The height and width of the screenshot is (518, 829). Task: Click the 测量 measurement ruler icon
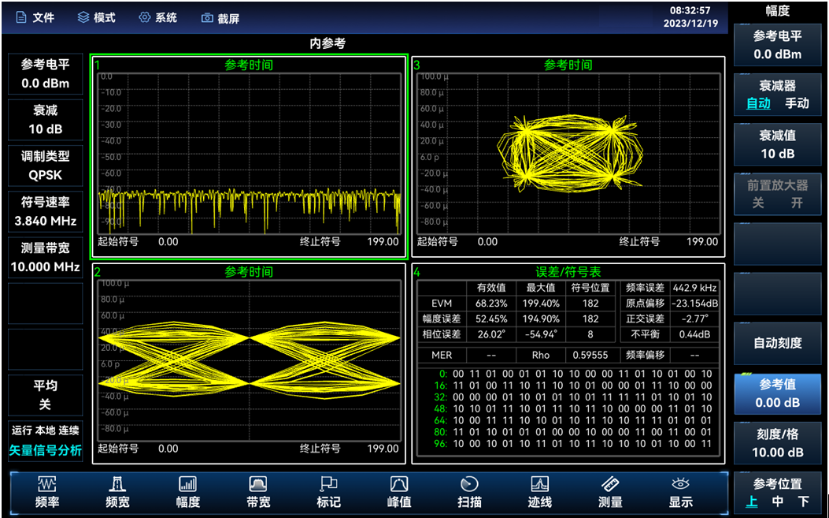[x=610, y=492]
